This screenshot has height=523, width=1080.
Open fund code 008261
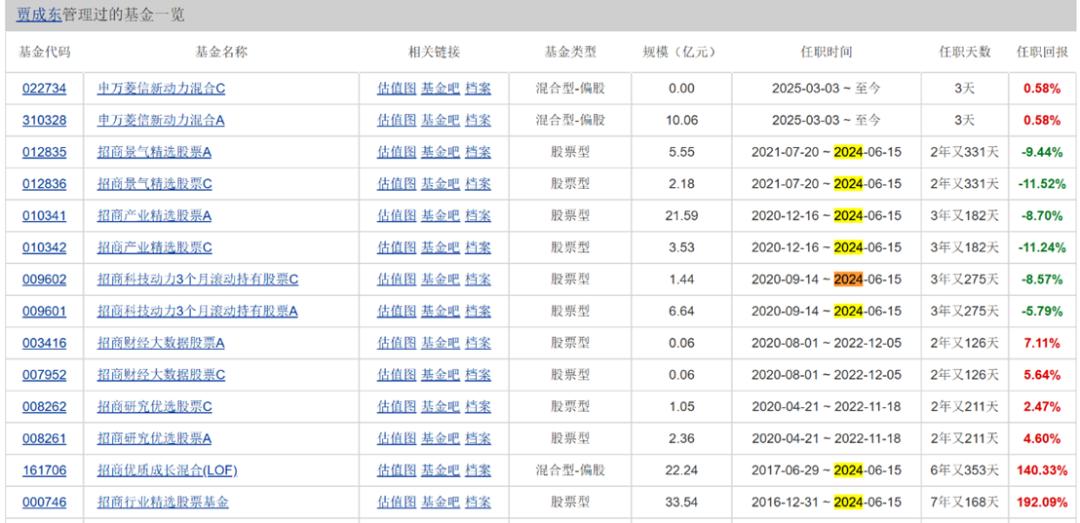[x=44, y=438]
